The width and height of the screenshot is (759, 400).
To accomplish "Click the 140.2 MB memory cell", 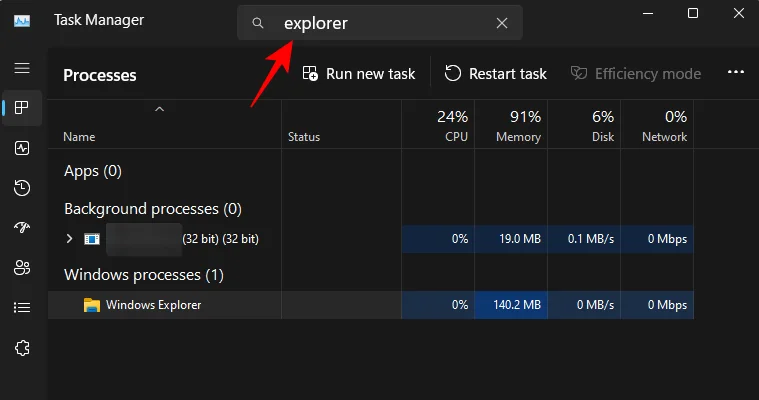I will tap(511, 305).
